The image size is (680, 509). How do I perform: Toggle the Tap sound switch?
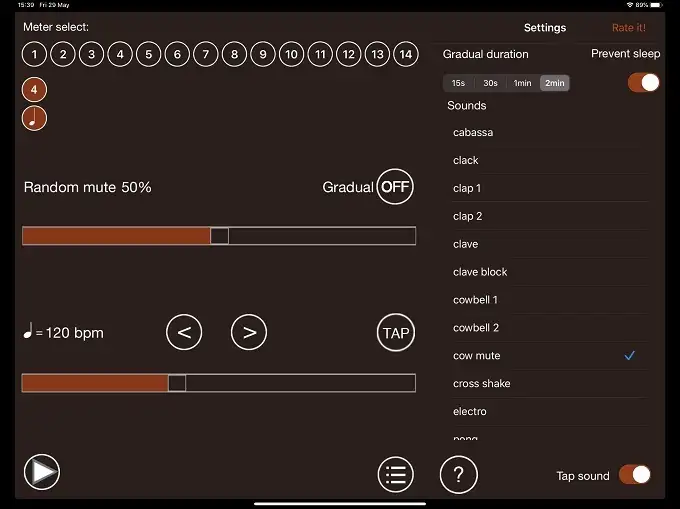click(635, 474)
